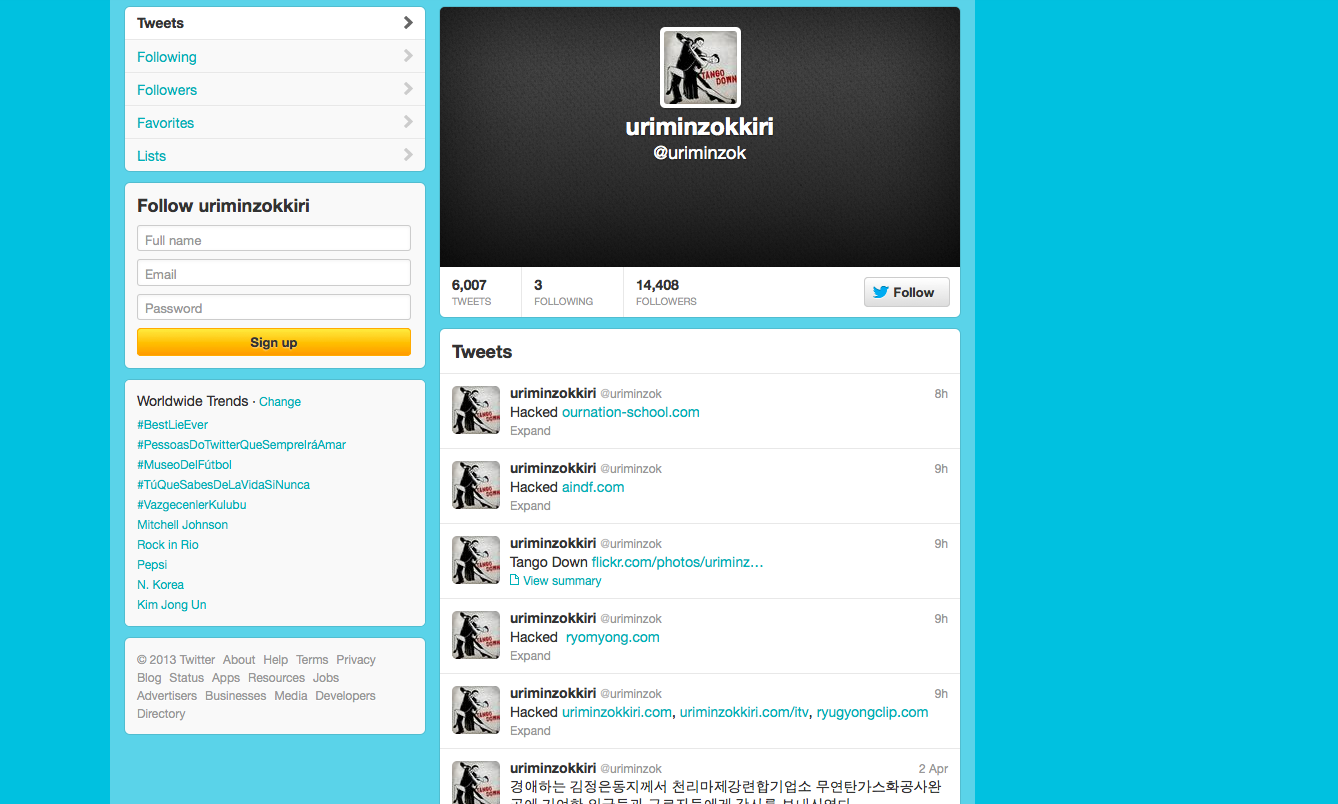Open the ournation-school.com link
This screenshot has width=1338, height=804.
[631, 412]
